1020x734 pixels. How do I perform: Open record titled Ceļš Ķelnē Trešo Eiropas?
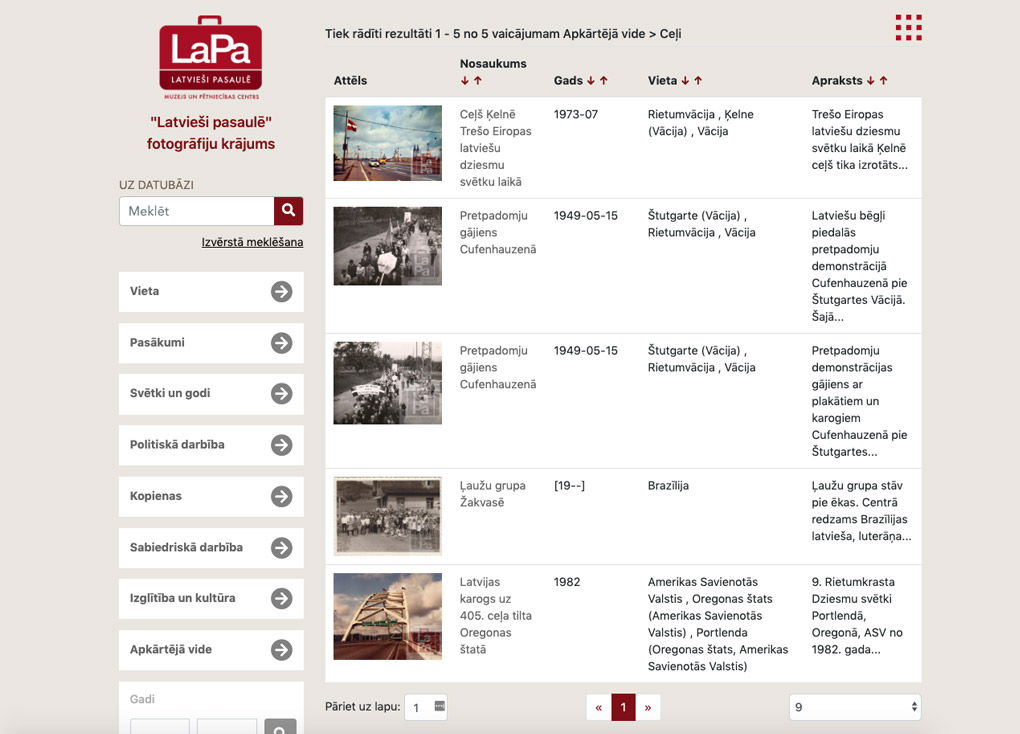click(496, 148)
